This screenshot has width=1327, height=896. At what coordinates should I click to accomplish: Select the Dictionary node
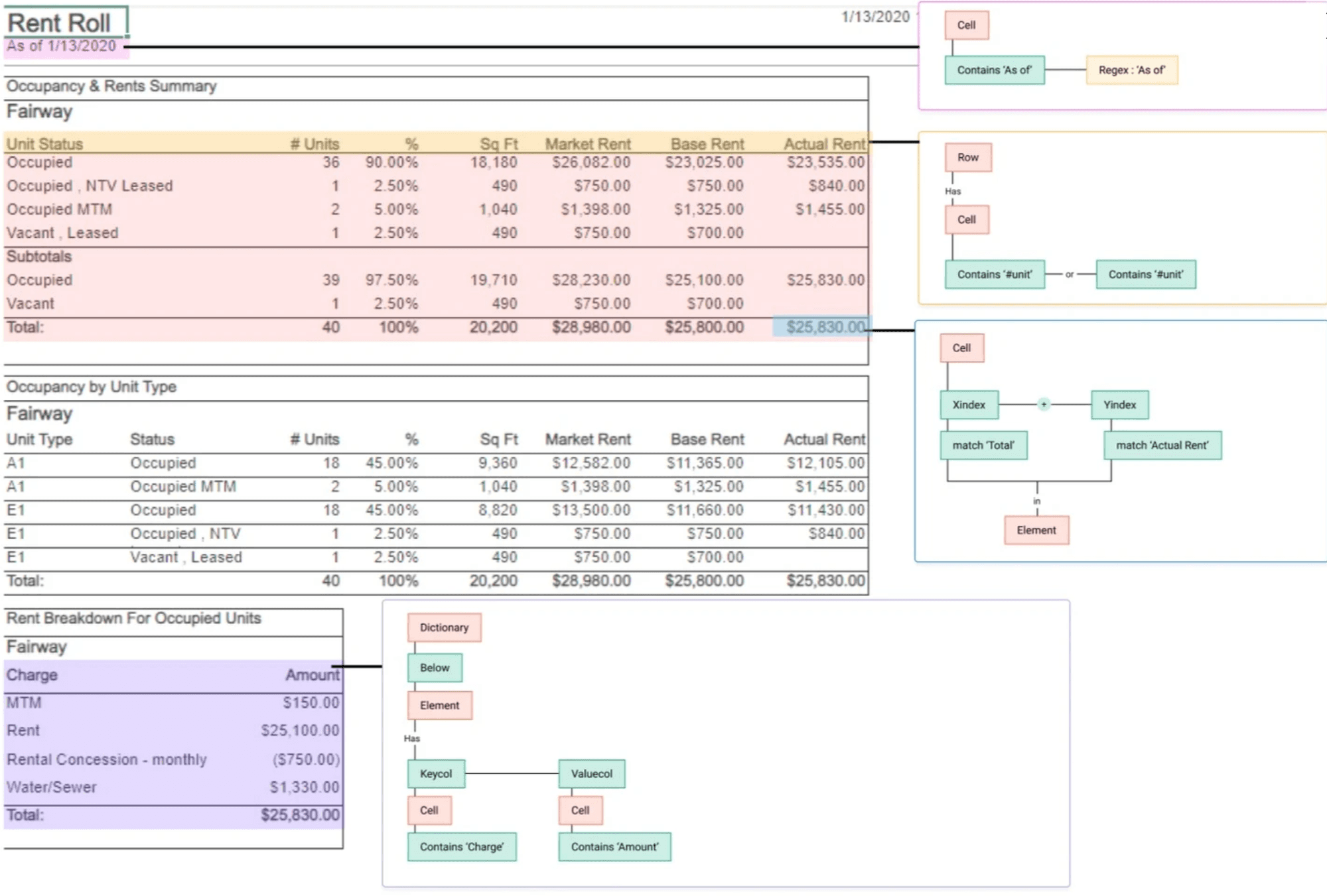(x=444, y=627)
